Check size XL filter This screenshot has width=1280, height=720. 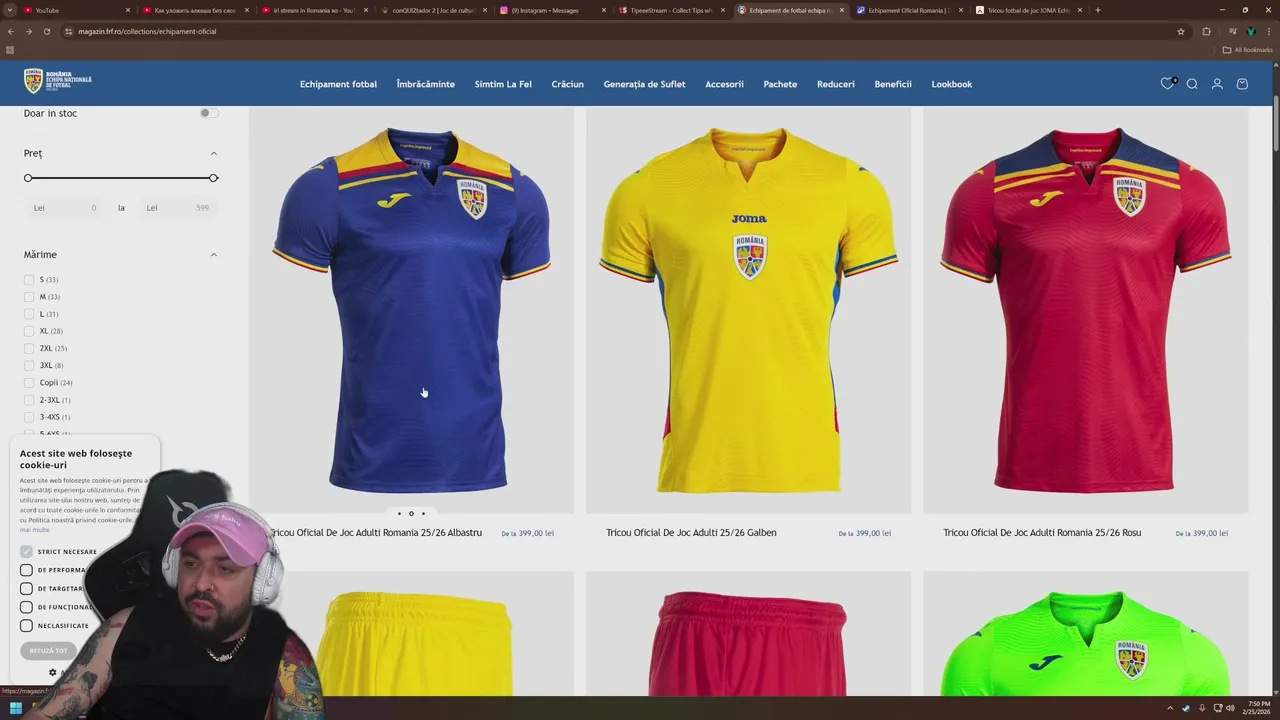coord(29,331)
